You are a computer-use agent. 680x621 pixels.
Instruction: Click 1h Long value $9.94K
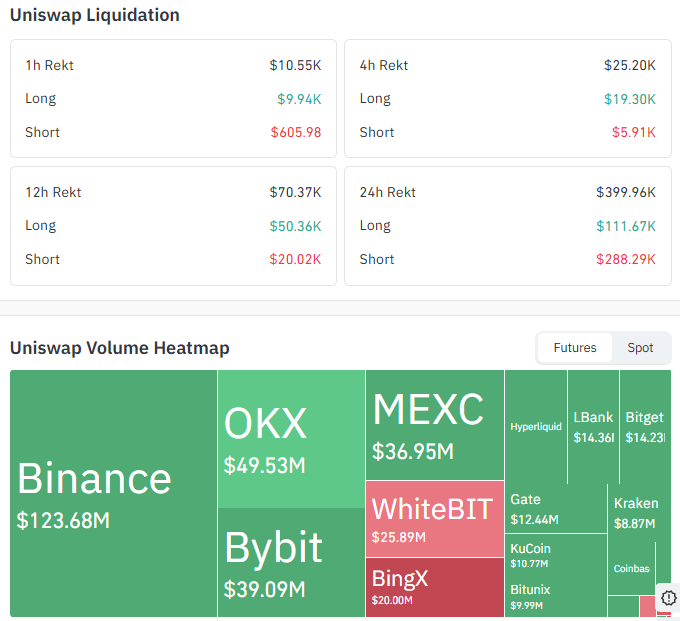(x=299, y=99)
